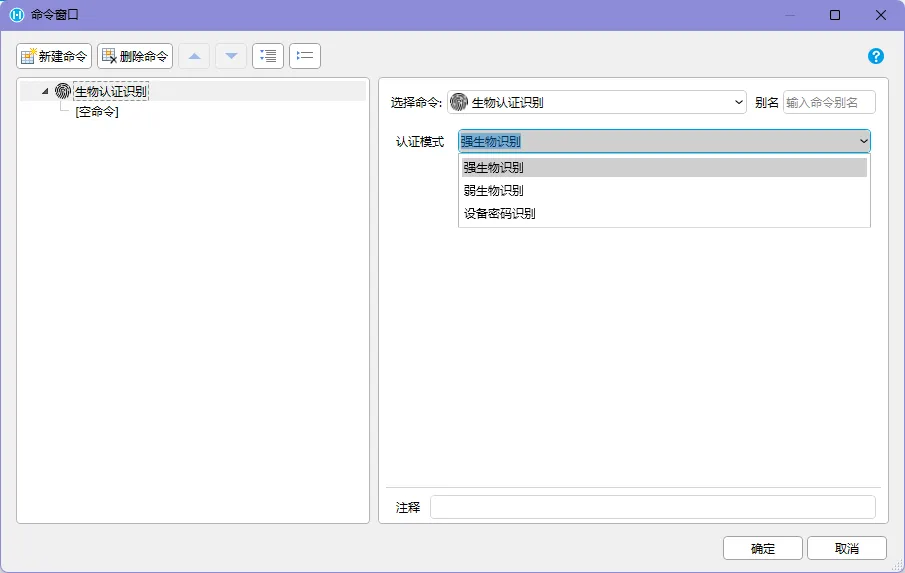The width and height of the screenshot is (905, 573).
Task: Open help via the blue question mark
Action: (x=876, y=56)
